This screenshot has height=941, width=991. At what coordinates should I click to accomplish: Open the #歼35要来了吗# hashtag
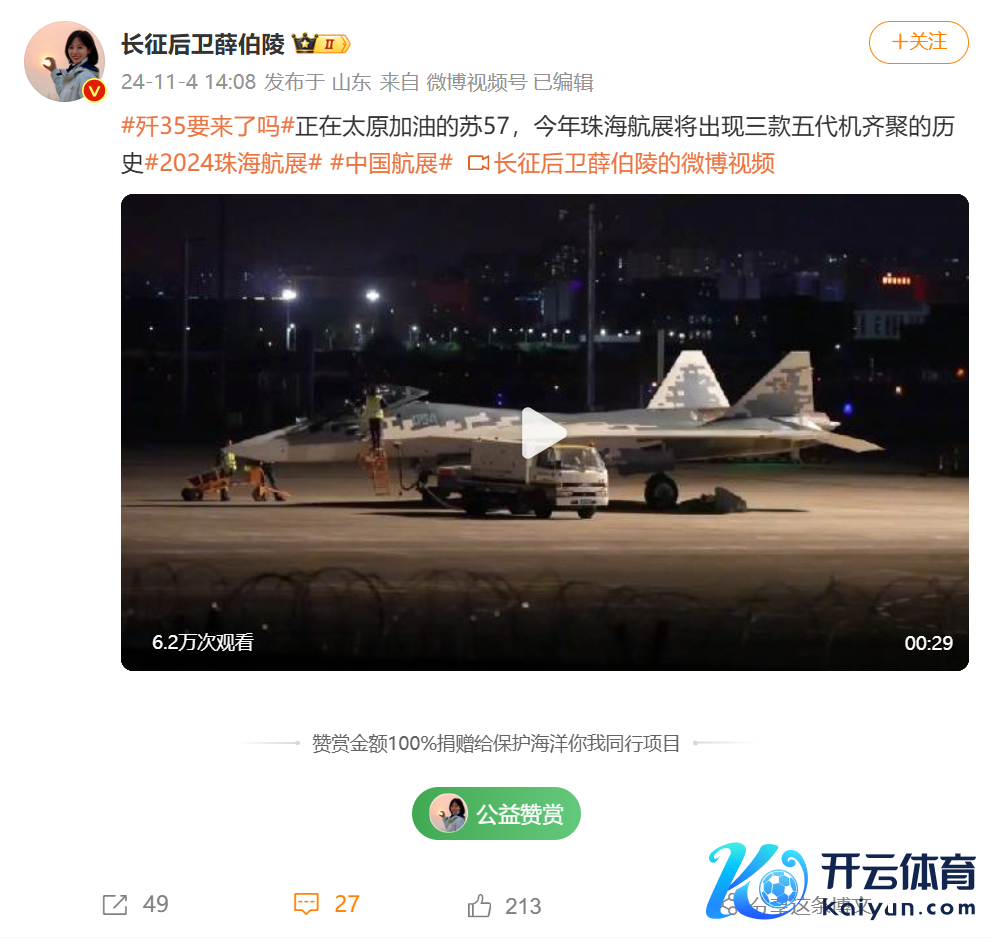pyautogui.click(x=208, y=126)
